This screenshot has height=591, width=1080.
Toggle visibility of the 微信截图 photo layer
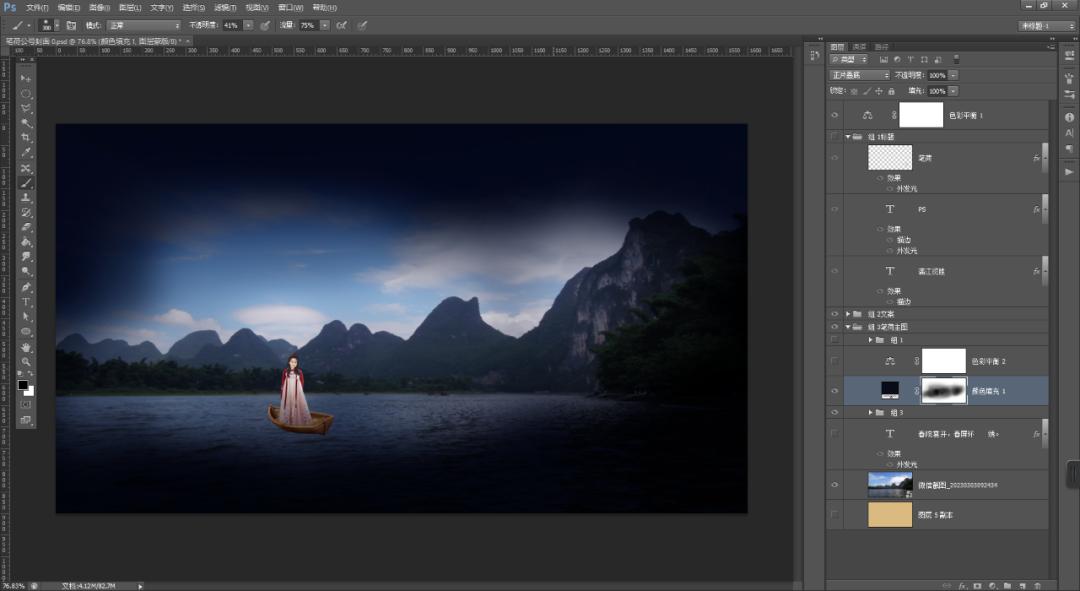(835, 485)
